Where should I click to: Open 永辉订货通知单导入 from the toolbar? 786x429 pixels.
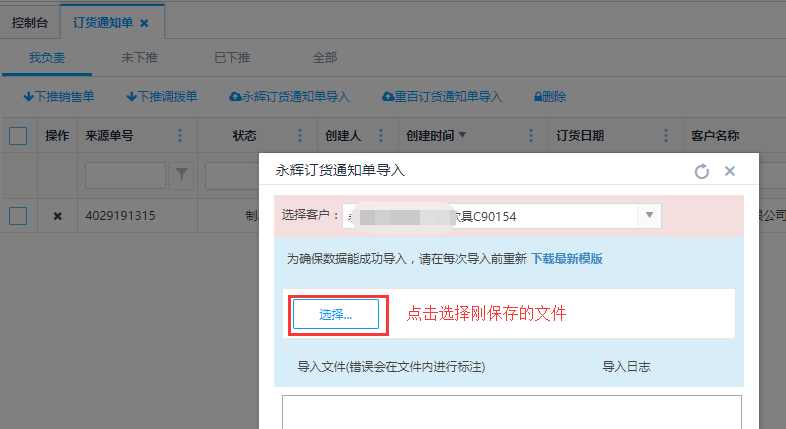click(289, 97)
